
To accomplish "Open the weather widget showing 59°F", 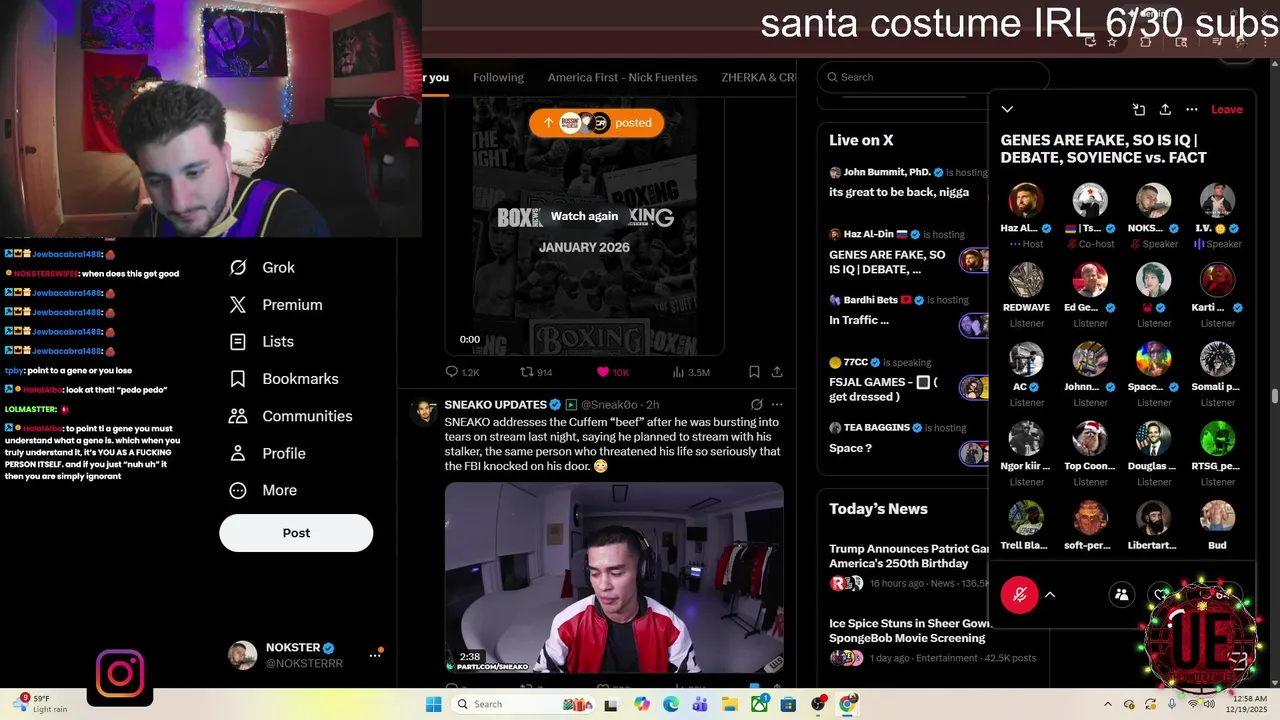I will (42, 704).
